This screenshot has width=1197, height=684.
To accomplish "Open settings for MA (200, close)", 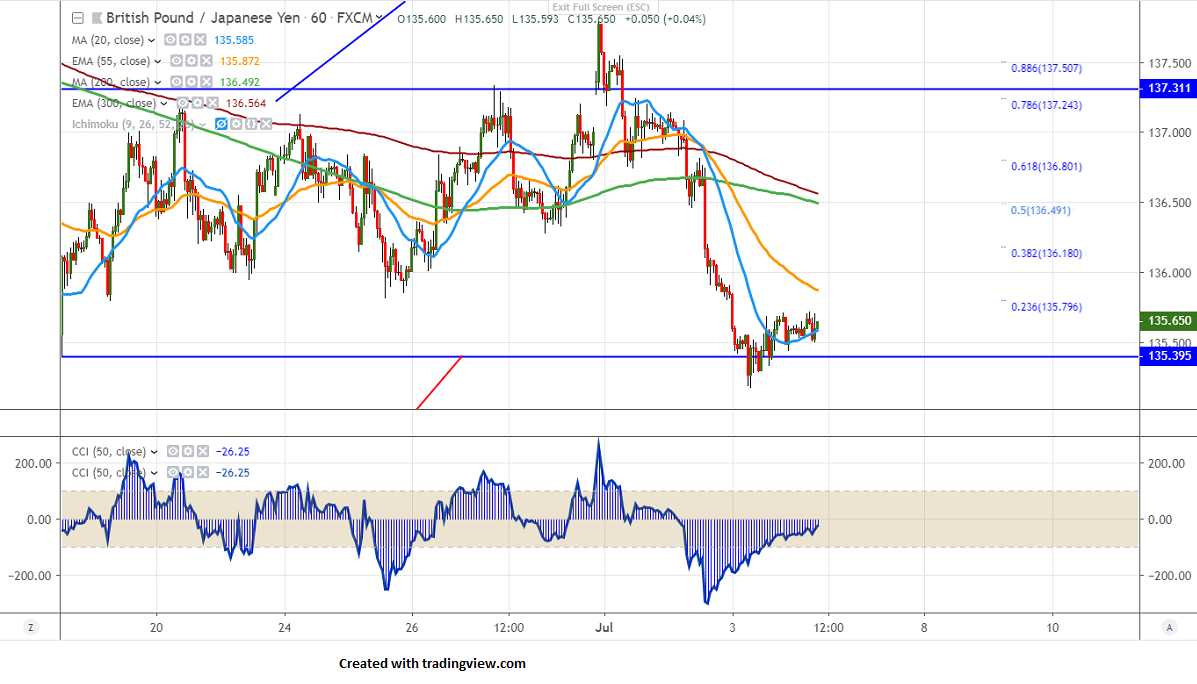I will 192,82.
